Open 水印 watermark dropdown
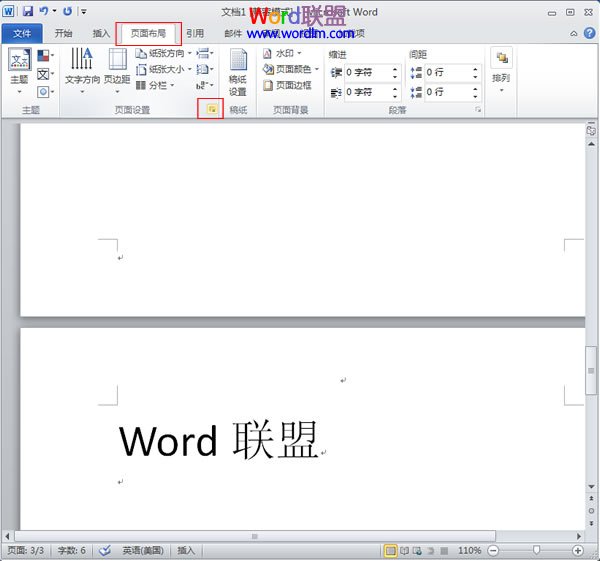The width and height of the screenshot is (600, 561). click(282, 53)
